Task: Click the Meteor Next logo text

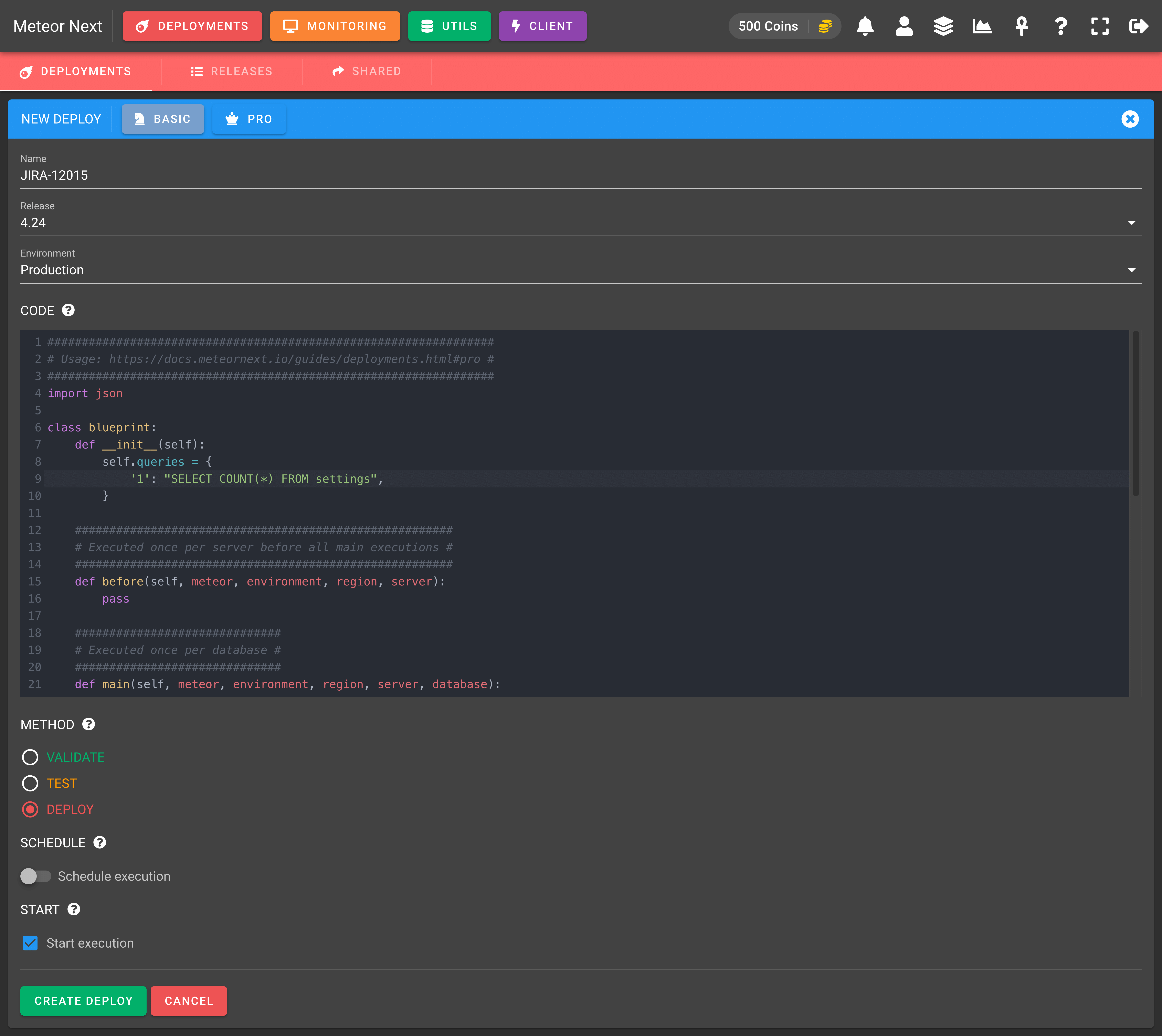Action: [x=57, y=26]
